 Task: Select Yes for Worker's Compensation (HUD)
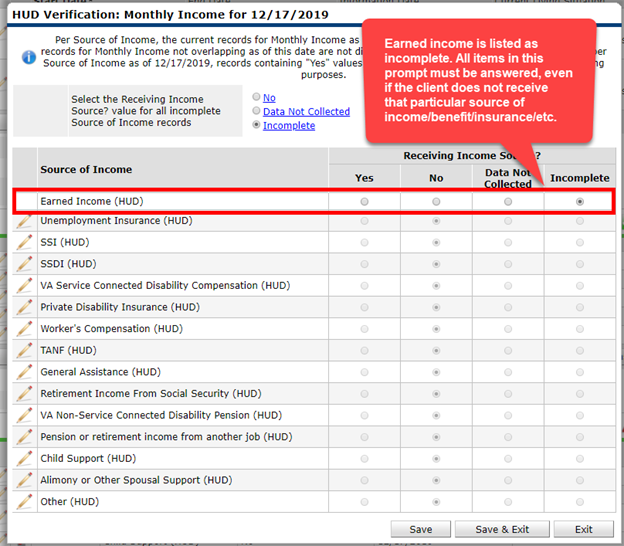(364, 329)
